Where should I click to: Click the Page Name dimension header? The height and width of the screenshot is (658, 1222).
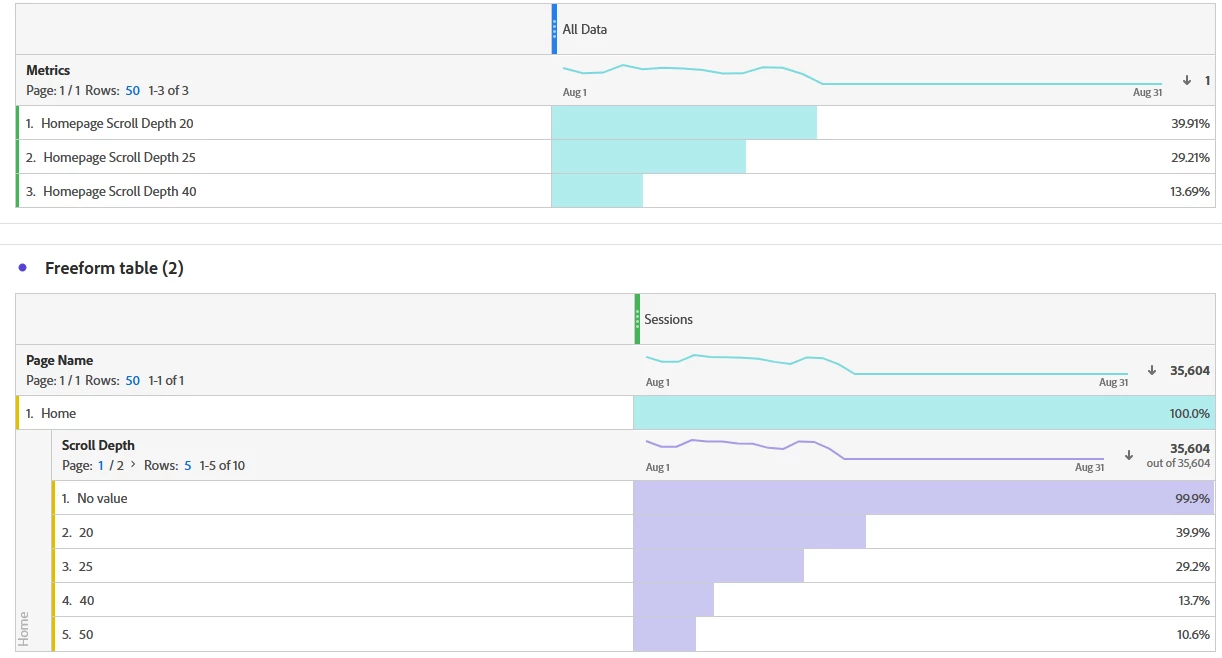pyautogui.click(x=59, y=360)
